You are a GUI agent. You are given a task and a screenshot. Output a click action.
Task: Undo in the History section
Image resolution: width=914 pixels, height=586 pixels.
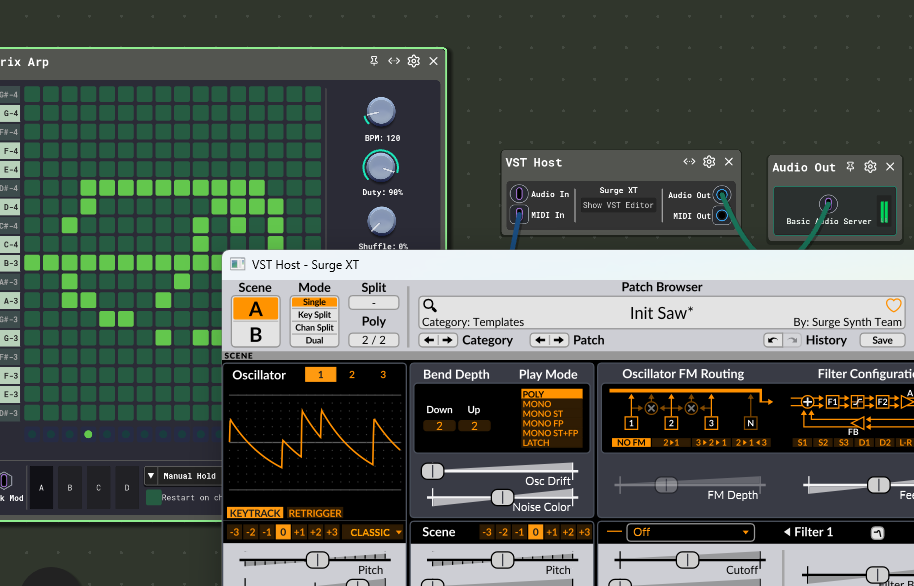773,340
